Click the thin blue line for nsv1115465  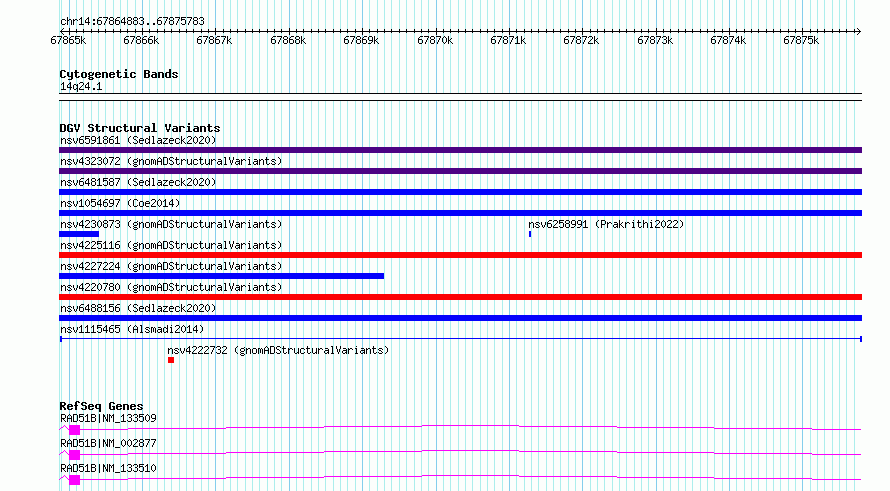[460, 339]
